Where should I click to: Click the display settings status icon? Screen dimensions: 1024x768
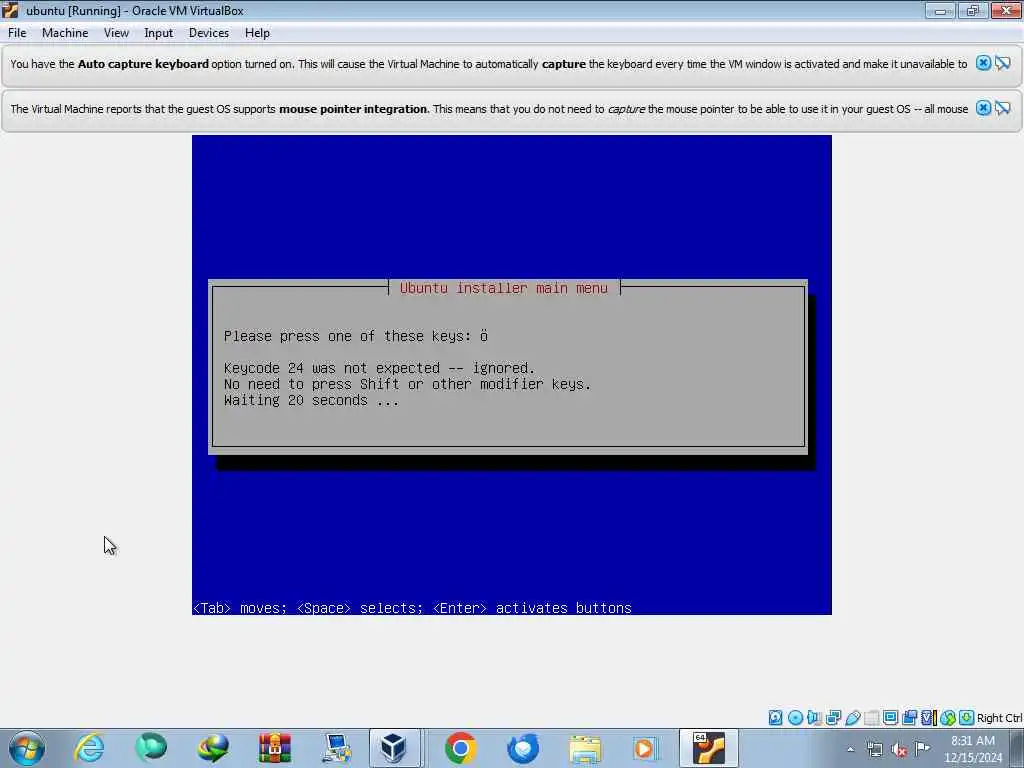coord(890,718)
